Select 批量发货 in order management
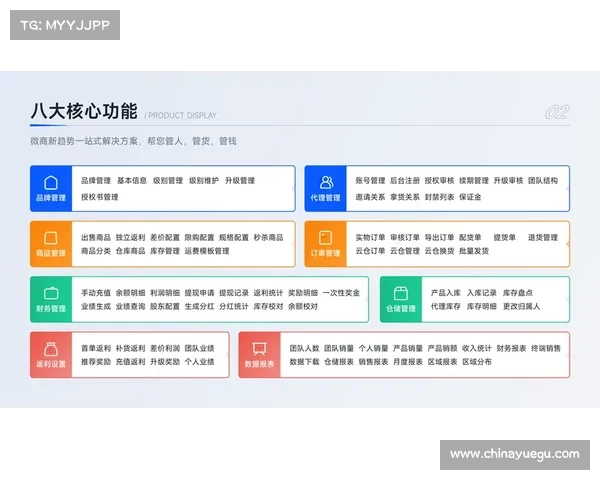Image resolution: width=600 pixels, height=480 pixels. pos(474,251)
